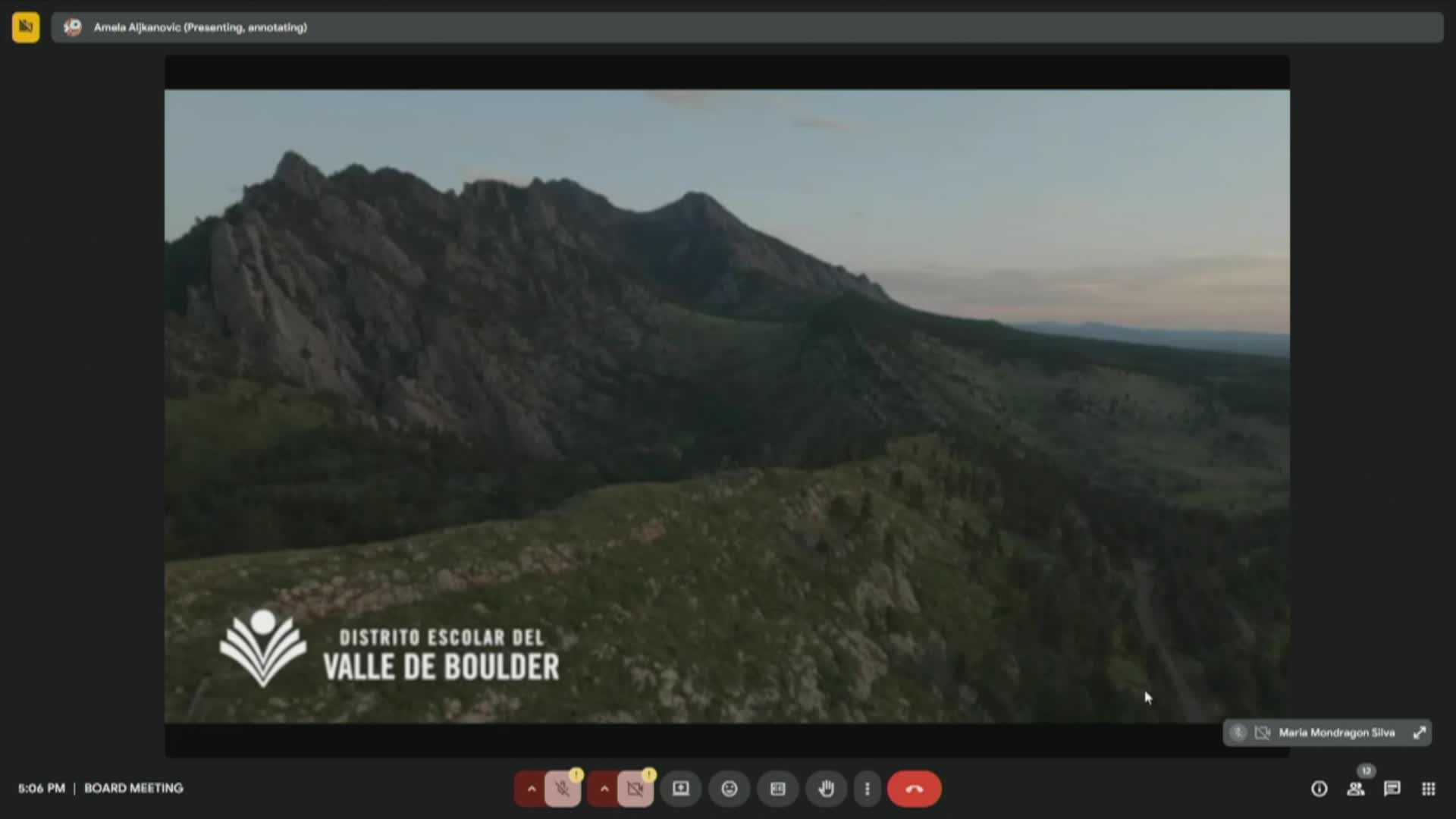Click the BOARD MEETING title text

point(133,788)
